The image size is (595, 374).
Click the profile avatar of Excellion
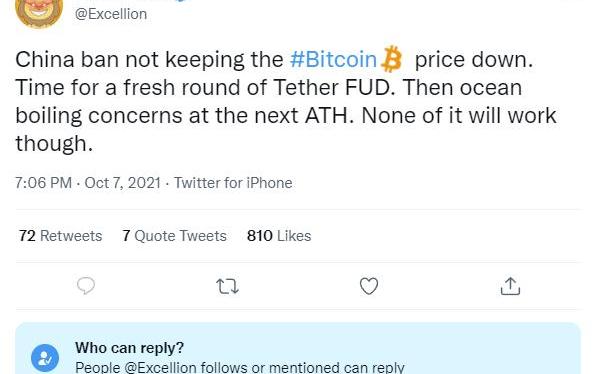[x=39, y=13]
